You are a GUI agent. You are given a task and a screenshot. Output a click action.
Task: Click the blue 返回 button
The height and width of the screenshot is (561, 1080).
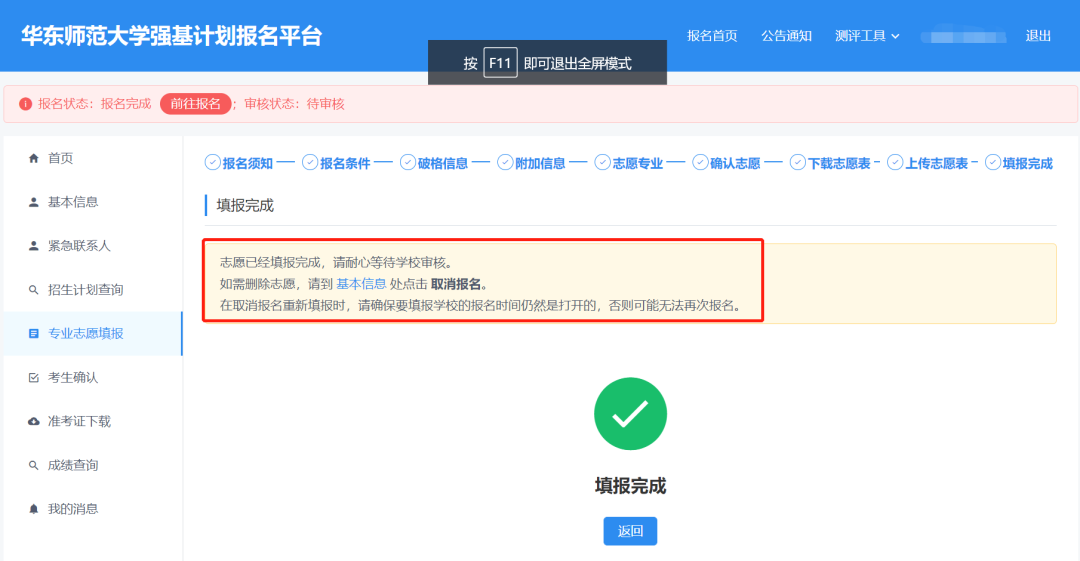[x=630, y=531]
